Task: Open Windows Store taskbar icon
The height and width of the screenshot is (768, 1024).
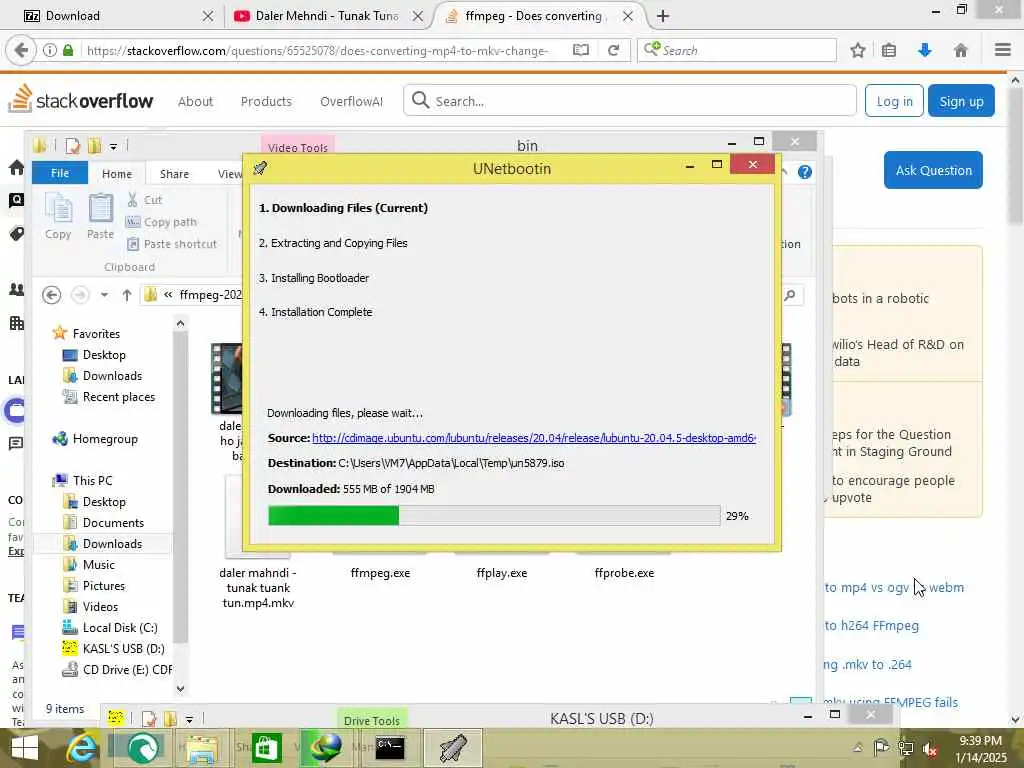Action: click(x=266, y=748)
